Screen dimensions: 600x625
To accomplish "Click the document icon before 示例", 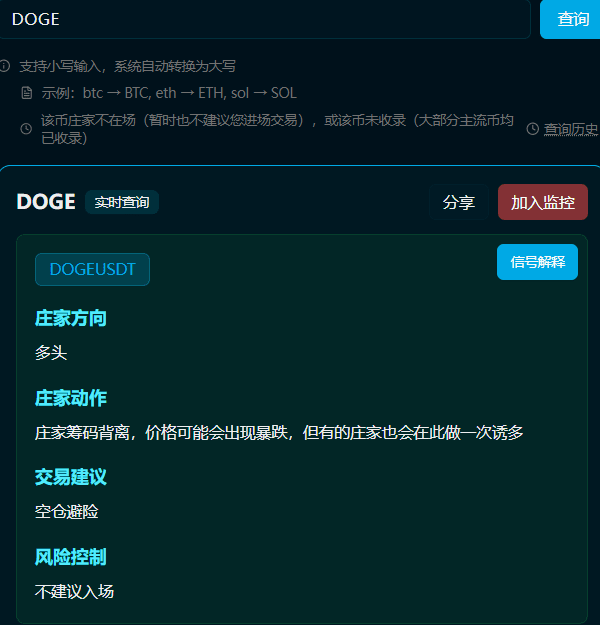I will coord(27,93).
